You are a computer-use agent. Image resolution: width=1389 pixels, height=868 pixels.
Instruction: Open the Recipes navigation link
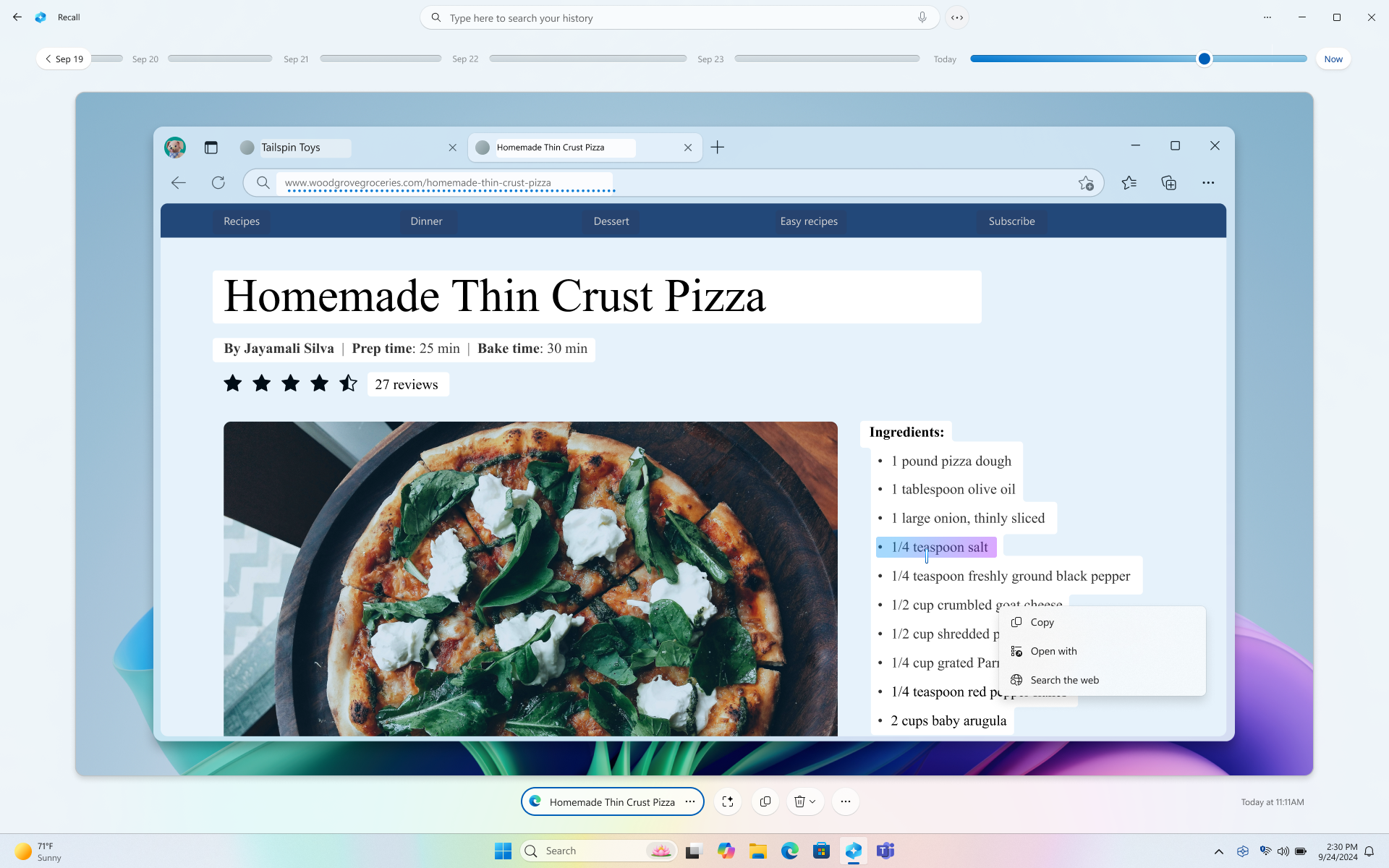[x=240, y=220]
